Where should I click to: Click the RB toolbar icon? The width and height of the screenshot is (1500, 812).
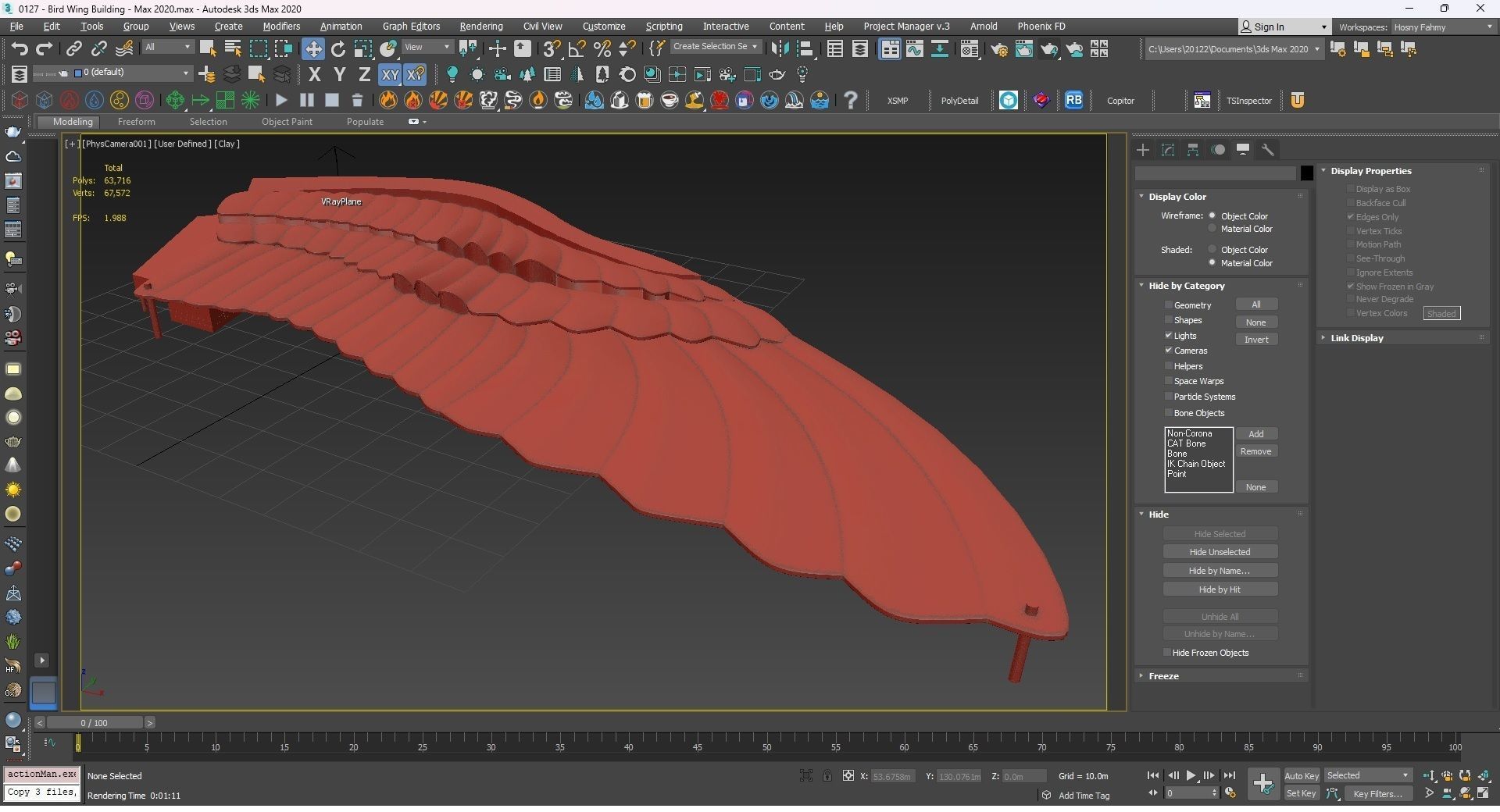(x=1074, y=100)
